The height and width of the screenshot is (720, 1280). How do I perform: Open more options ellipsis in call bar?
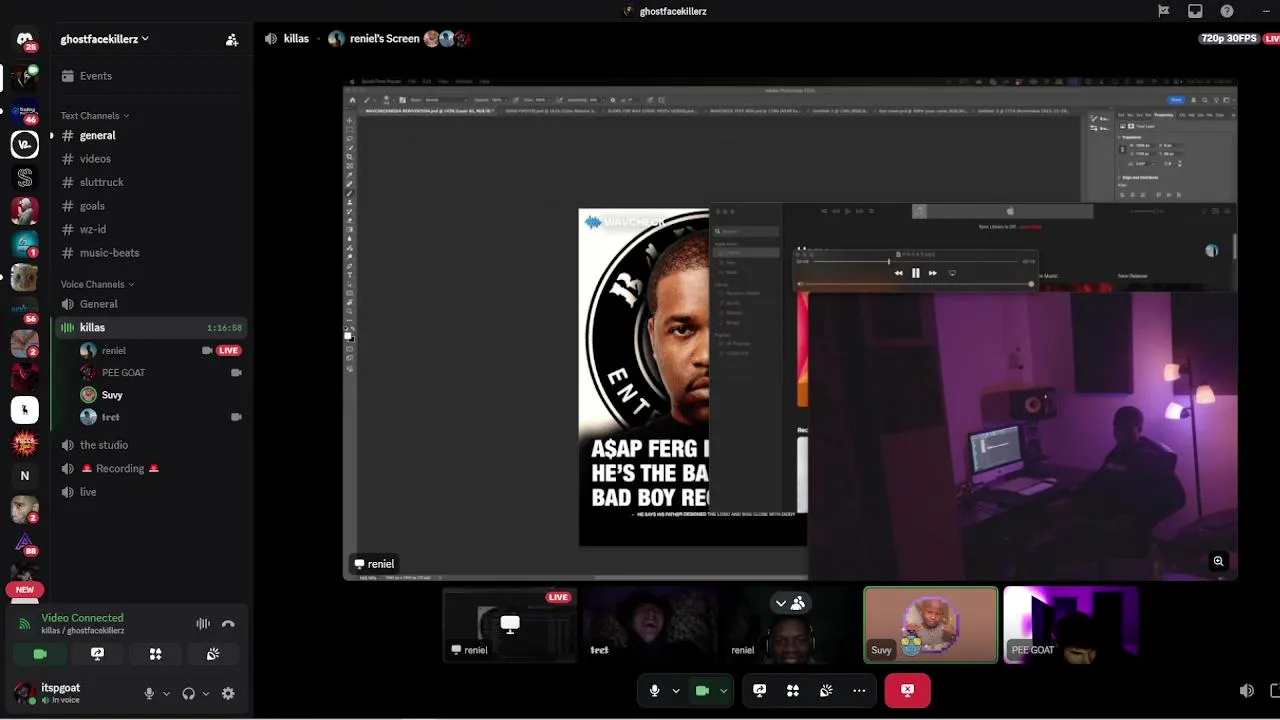(859, 690)
